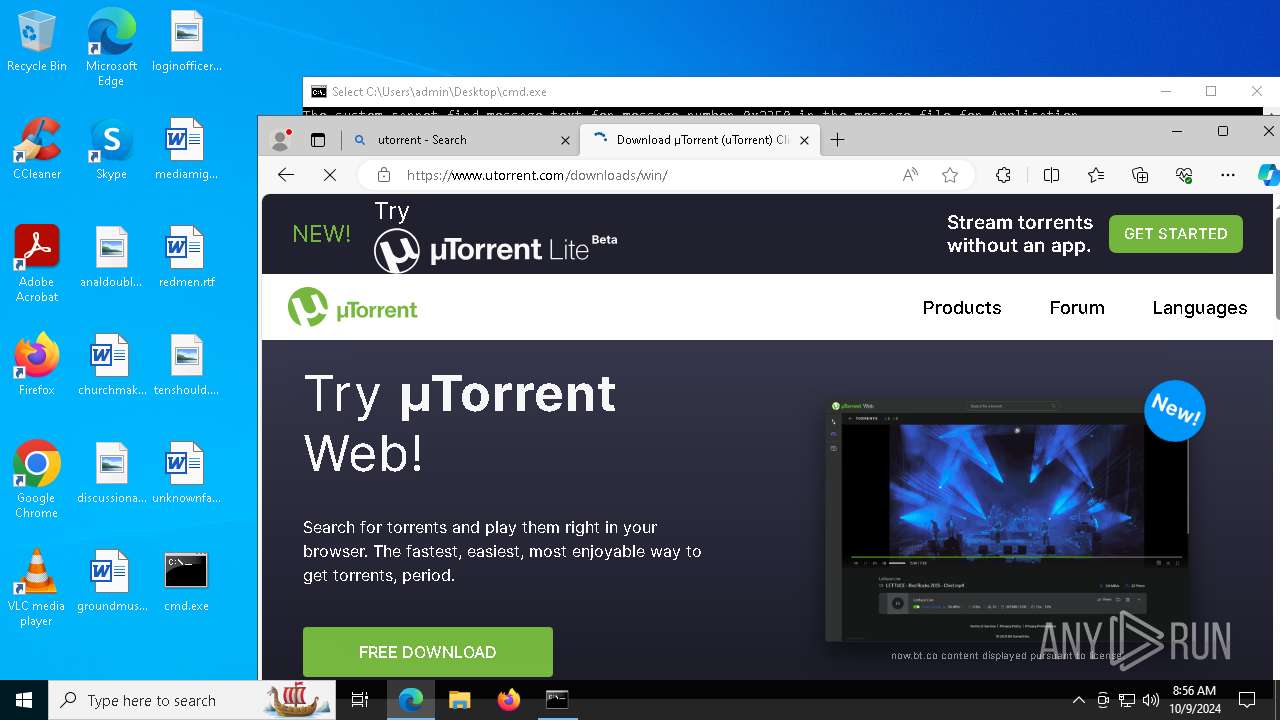Viewport: 1280px width, 720px height.
Task: Open notification center icon
Action: [1247, 700]
